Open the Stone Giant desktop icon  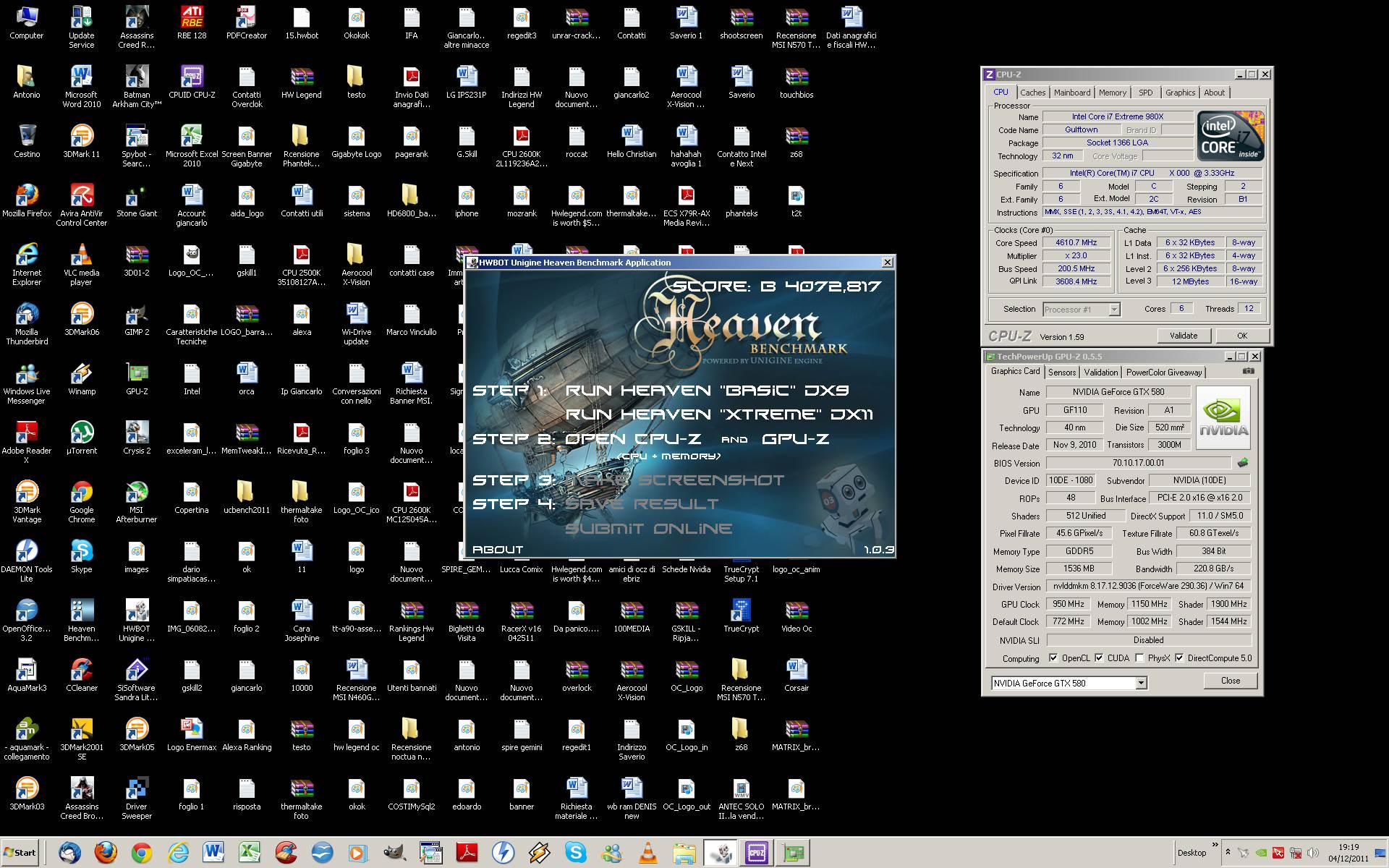click(x=136, y=200)
